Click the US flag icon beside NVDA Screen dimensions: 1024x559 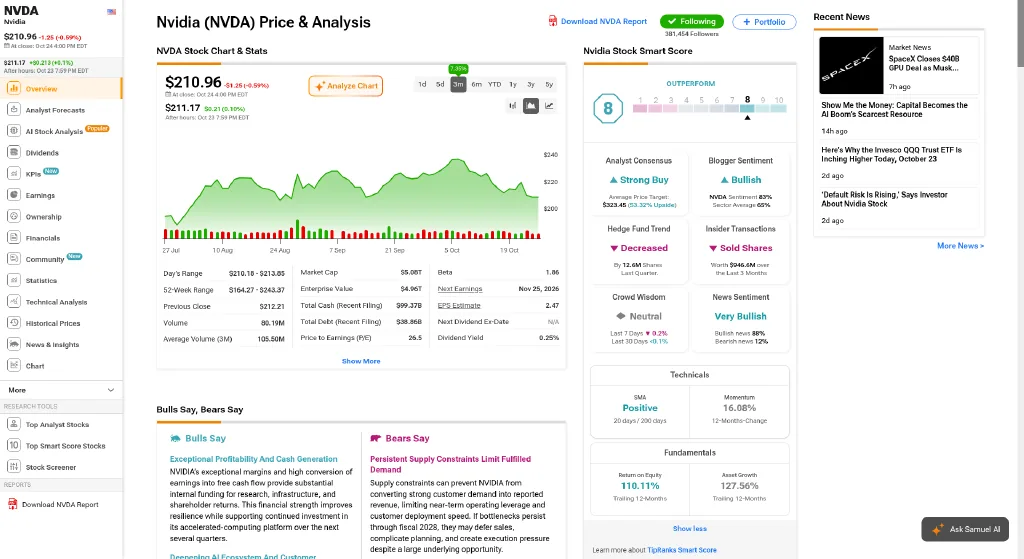112,12
